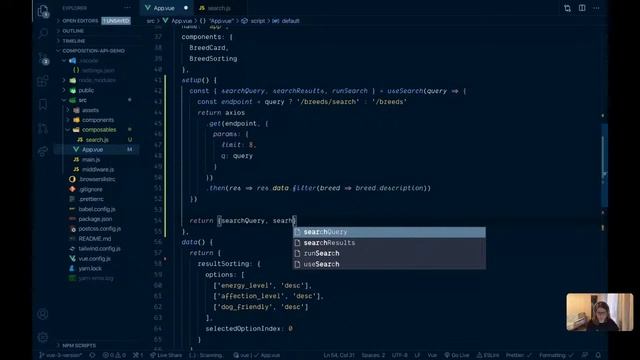Screen dimensions: 640x360
Task: Switch to the App.vue editor tab
Action: [164, 8]
